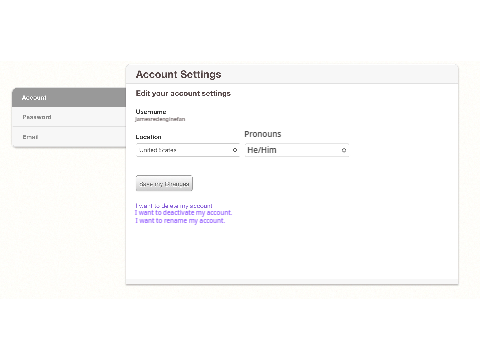This screenshot has width=480, height=360.
Task: Open the Location dropdown showing United States
Action: 188,150
